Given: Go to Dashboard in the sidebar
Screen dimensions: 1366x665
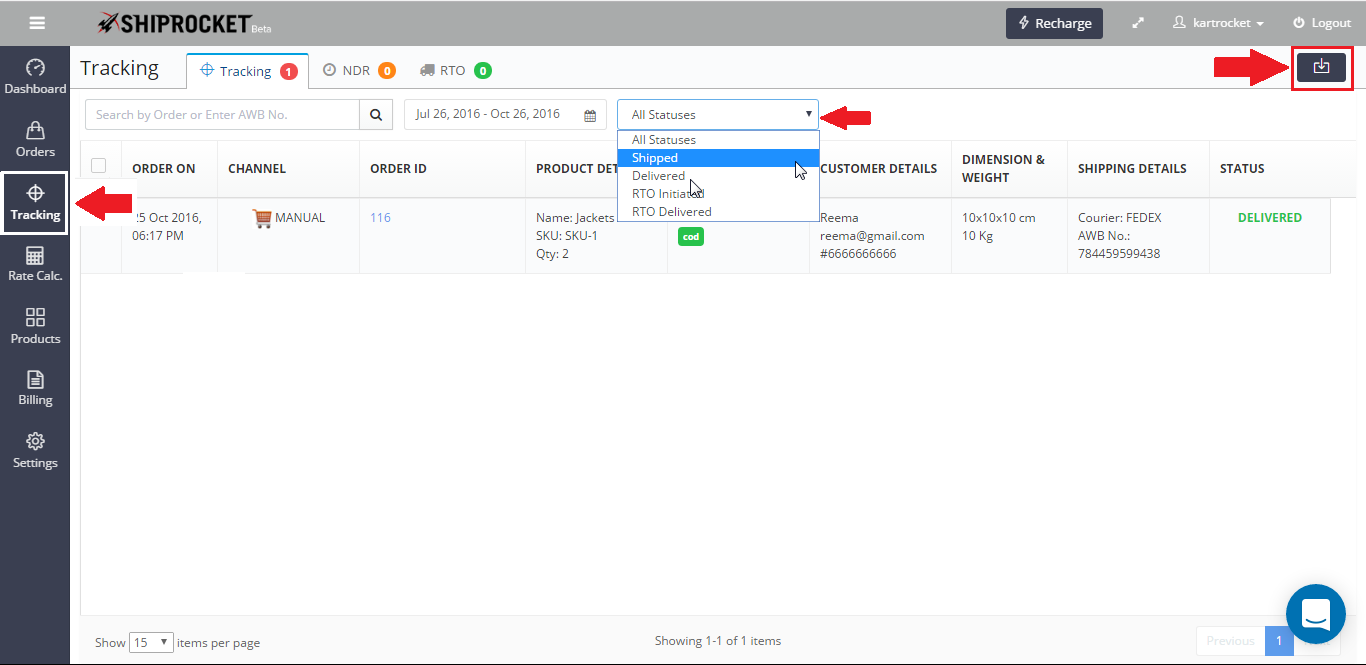Looking at the screenshot, I should (35, 77).
